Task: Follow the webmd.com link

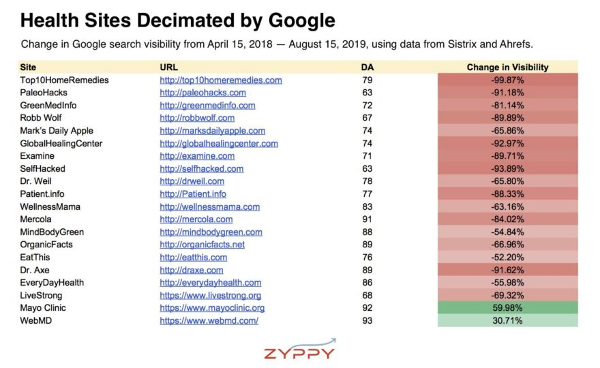Action: [209, 321]
